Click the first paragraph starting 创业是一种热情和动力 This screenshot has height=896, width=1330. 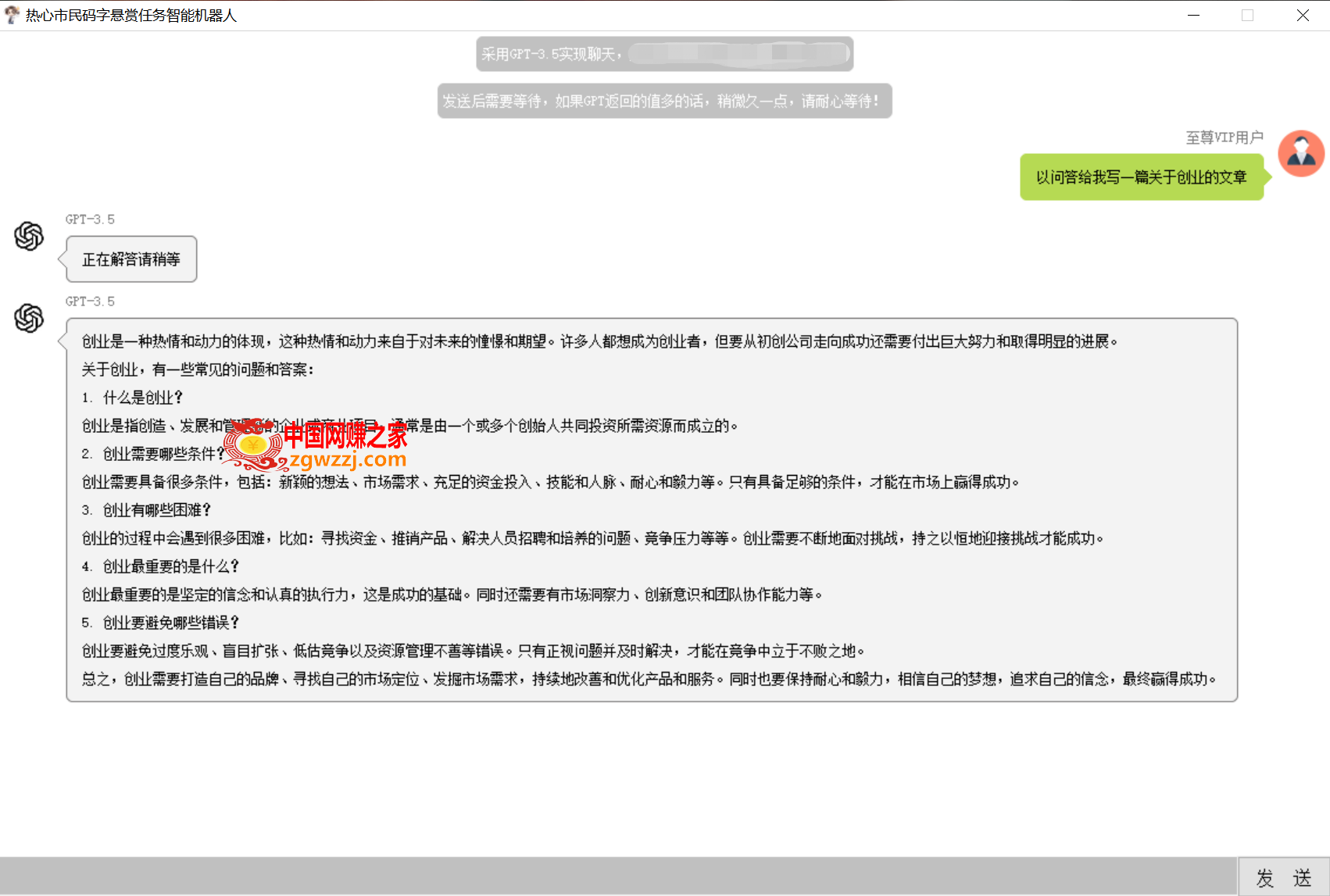600,341
